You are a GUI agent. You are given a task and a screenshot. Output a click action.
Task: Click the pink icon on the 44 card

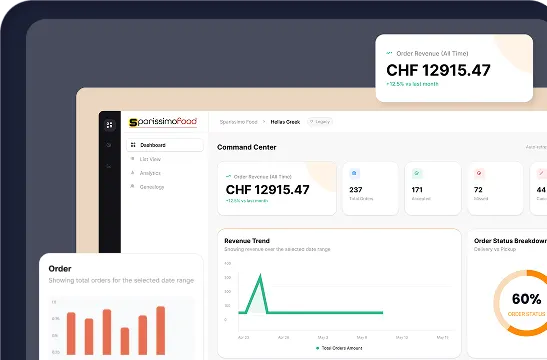click(541, 173)
